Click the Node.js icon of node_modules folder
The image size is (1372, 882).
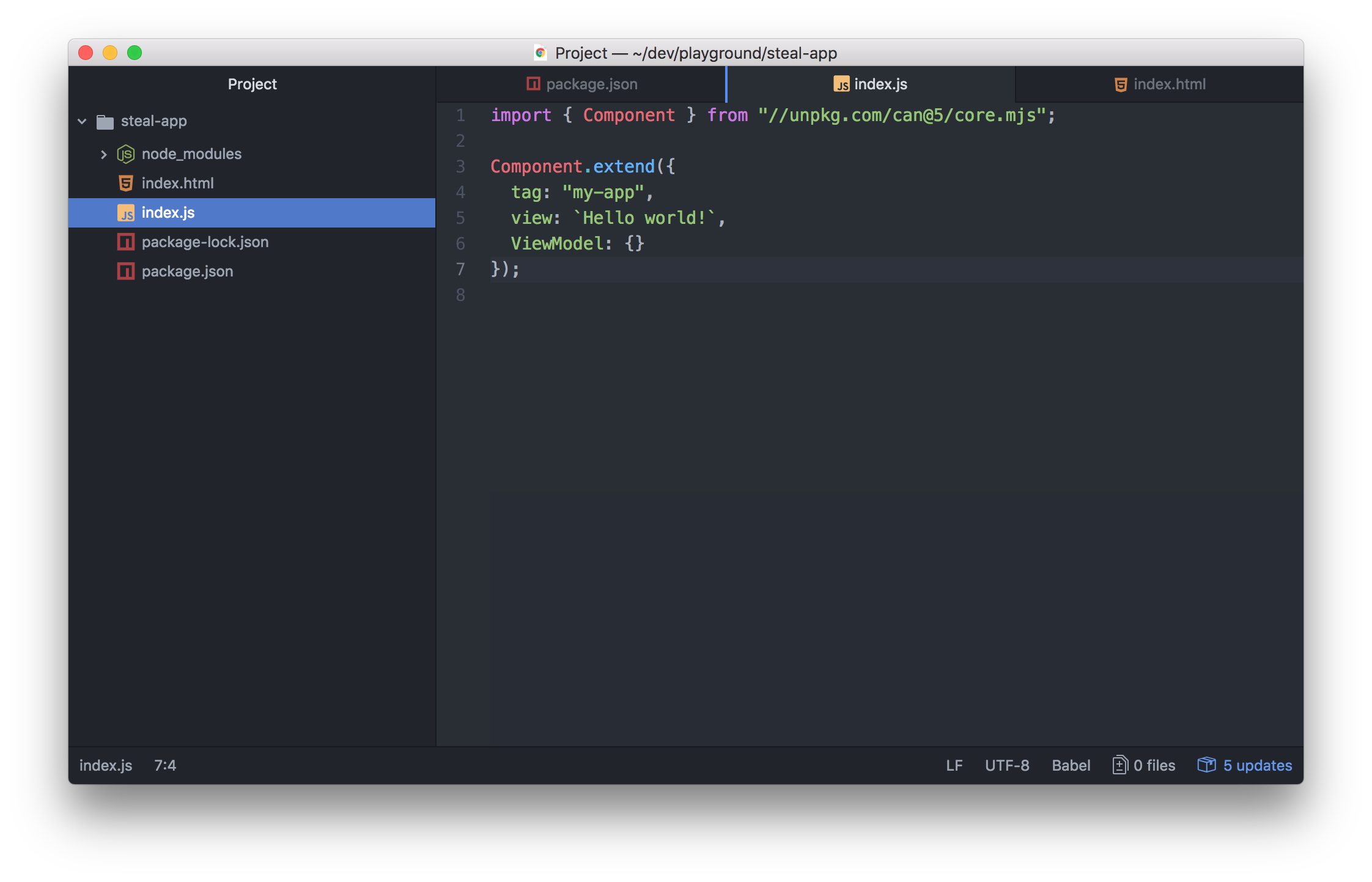pyautogui.click(x=125, y=154)
